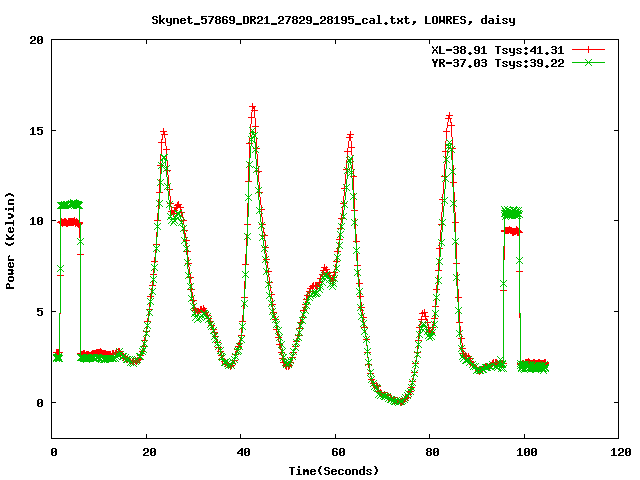The image size is (640, 480).
Task: Select the YR-37.03 Tsys:39.22 legend entry
Action: tap(498, 63)
